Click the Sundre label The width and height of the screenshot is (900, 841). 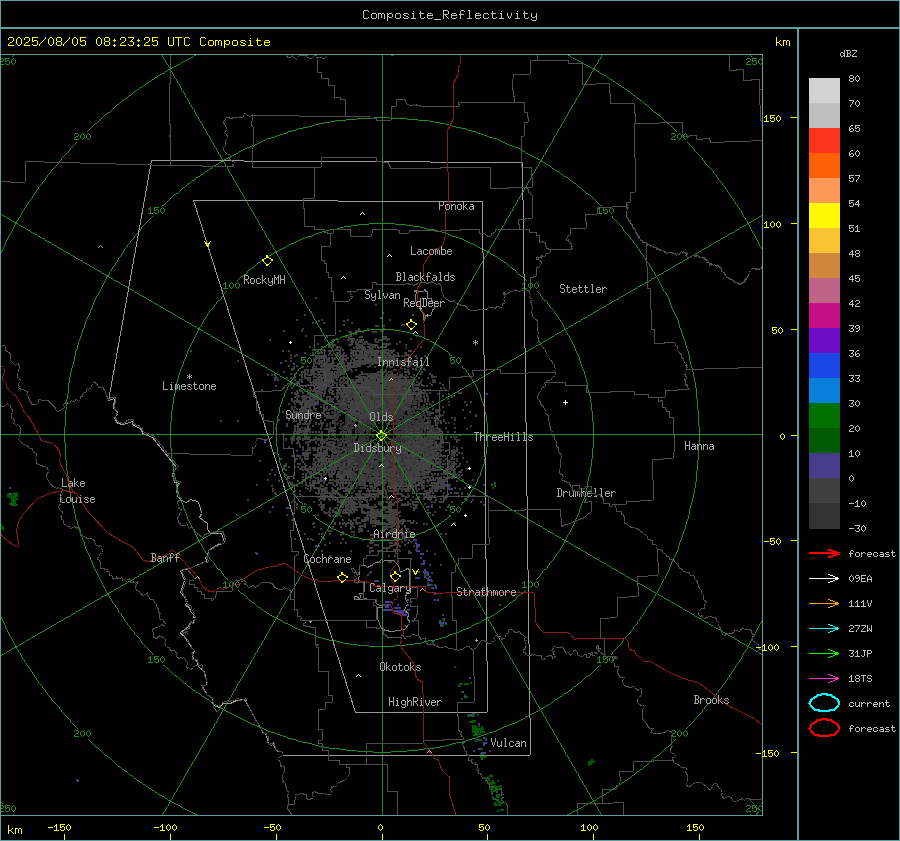(304, 415)
